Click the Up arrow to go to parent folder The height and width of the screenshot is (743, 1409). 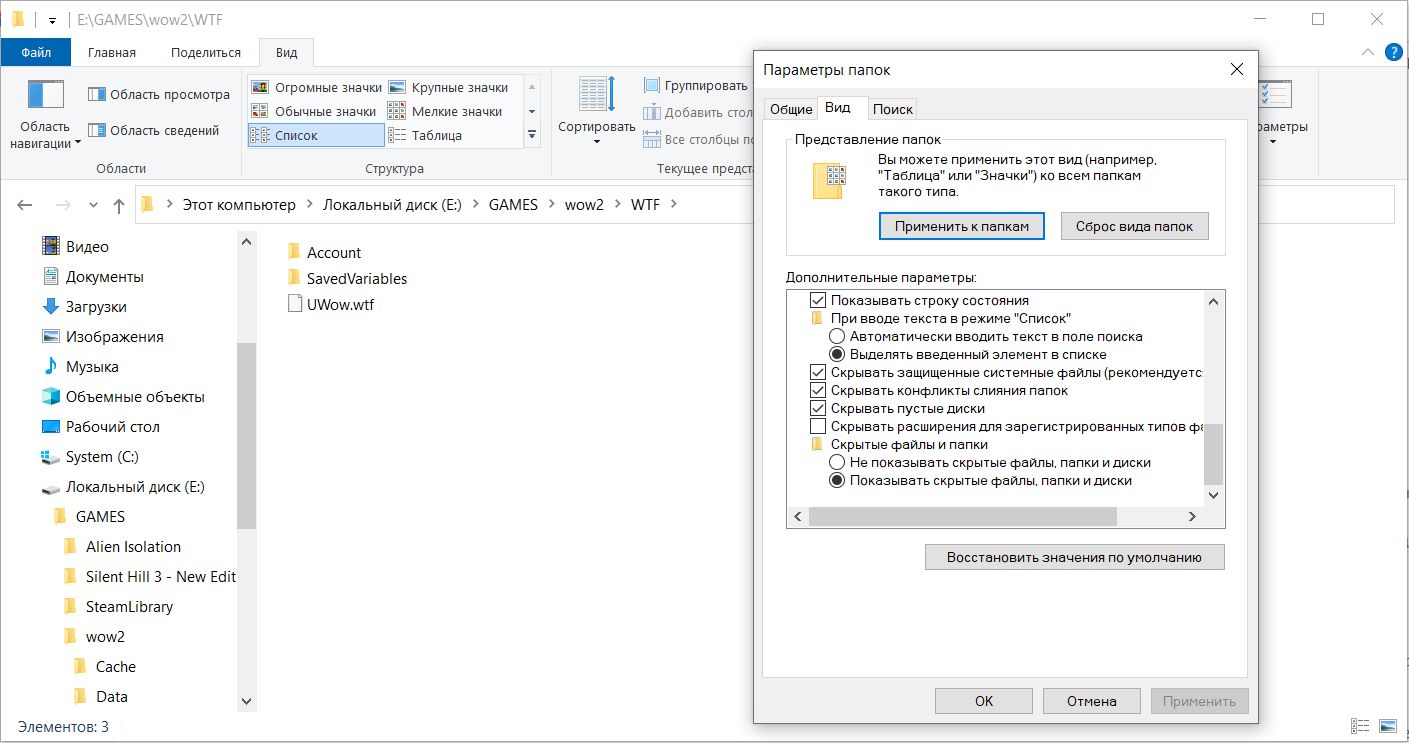click(x=119, y=205)
